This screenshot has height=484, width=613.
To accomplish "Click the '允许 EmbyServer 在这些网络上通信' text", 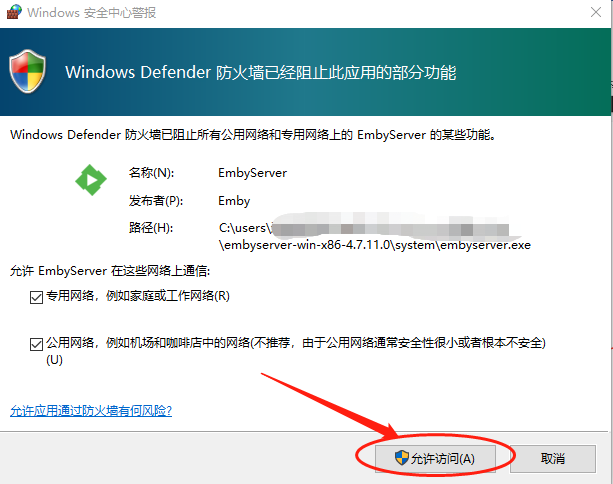I will [110, 271].
